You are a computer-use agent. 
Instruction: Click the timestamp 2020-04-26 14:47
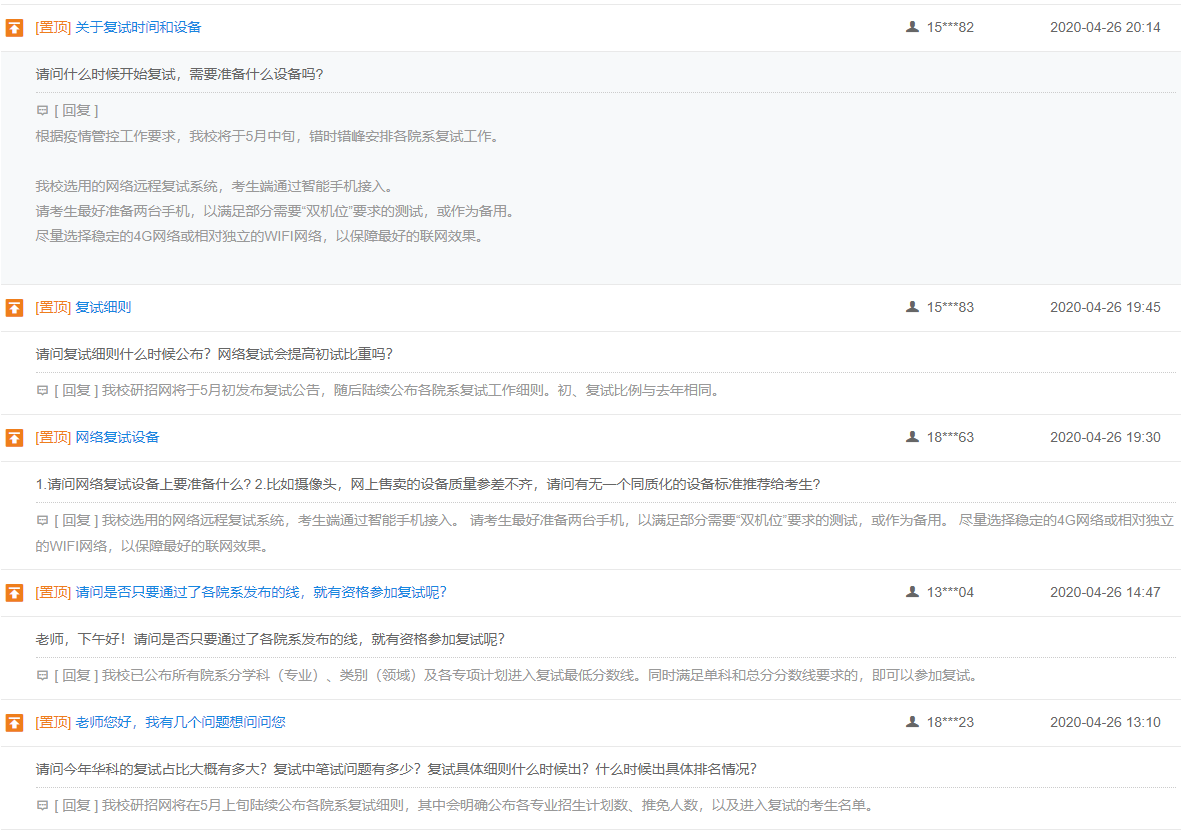pos(1105,592)
